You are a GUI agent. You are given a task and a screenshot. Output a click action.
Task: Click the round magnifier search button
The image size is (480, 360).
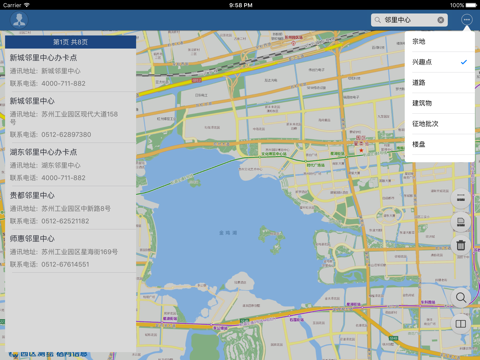pyautogui.click(x=461, y=297)
